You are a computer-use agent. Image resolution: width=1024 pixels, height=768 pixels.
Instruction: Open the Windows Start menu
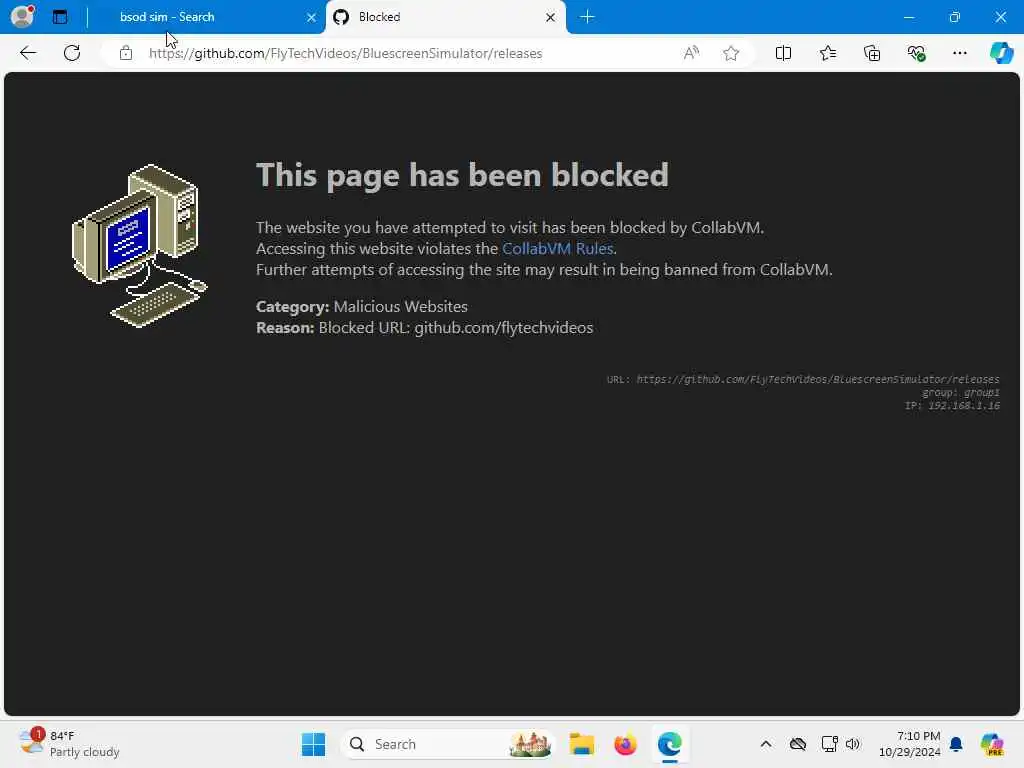coord(313,744)
